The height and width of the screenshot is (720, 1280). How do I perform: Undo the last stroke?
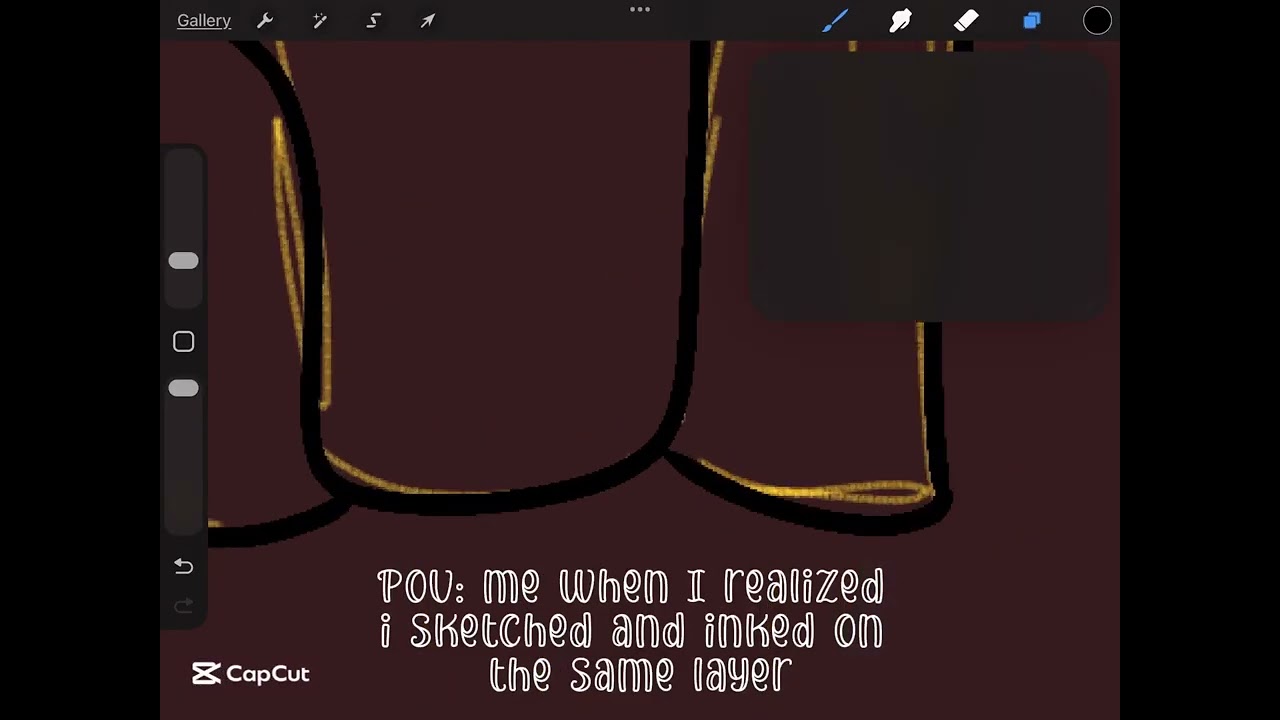[x=183, y=567]
